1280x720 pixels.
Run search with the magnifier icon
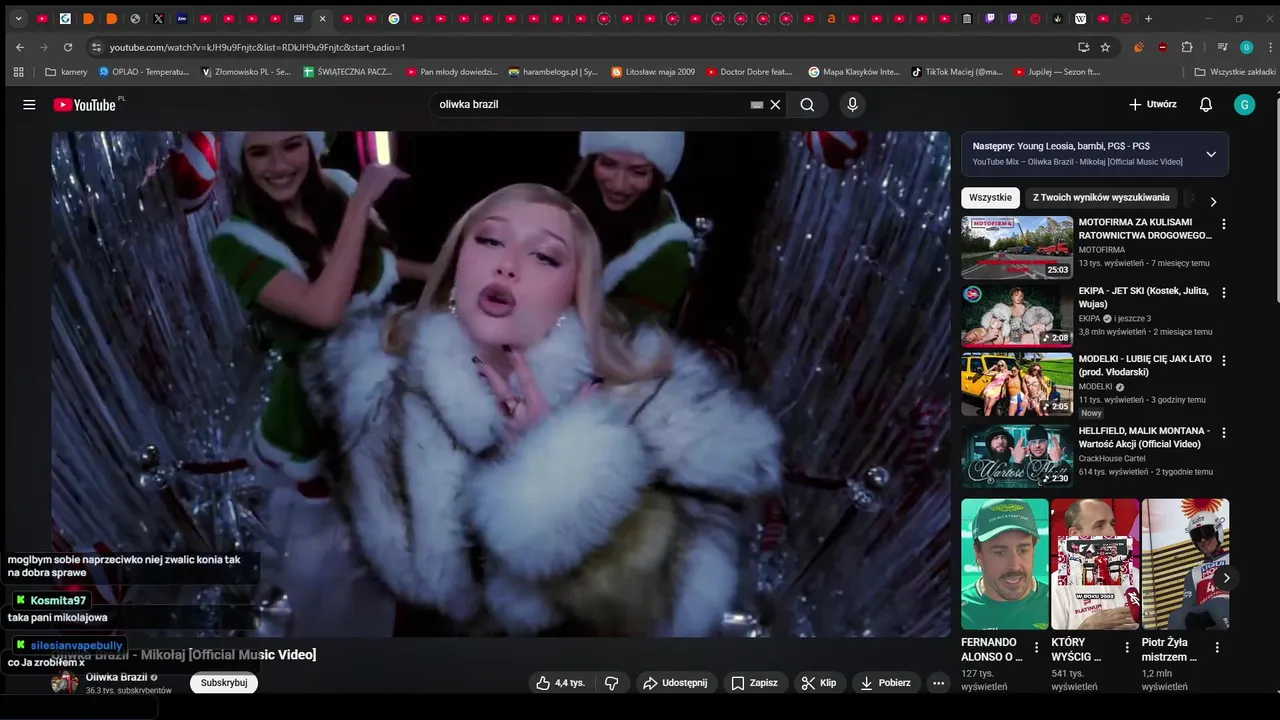point(807,105)
